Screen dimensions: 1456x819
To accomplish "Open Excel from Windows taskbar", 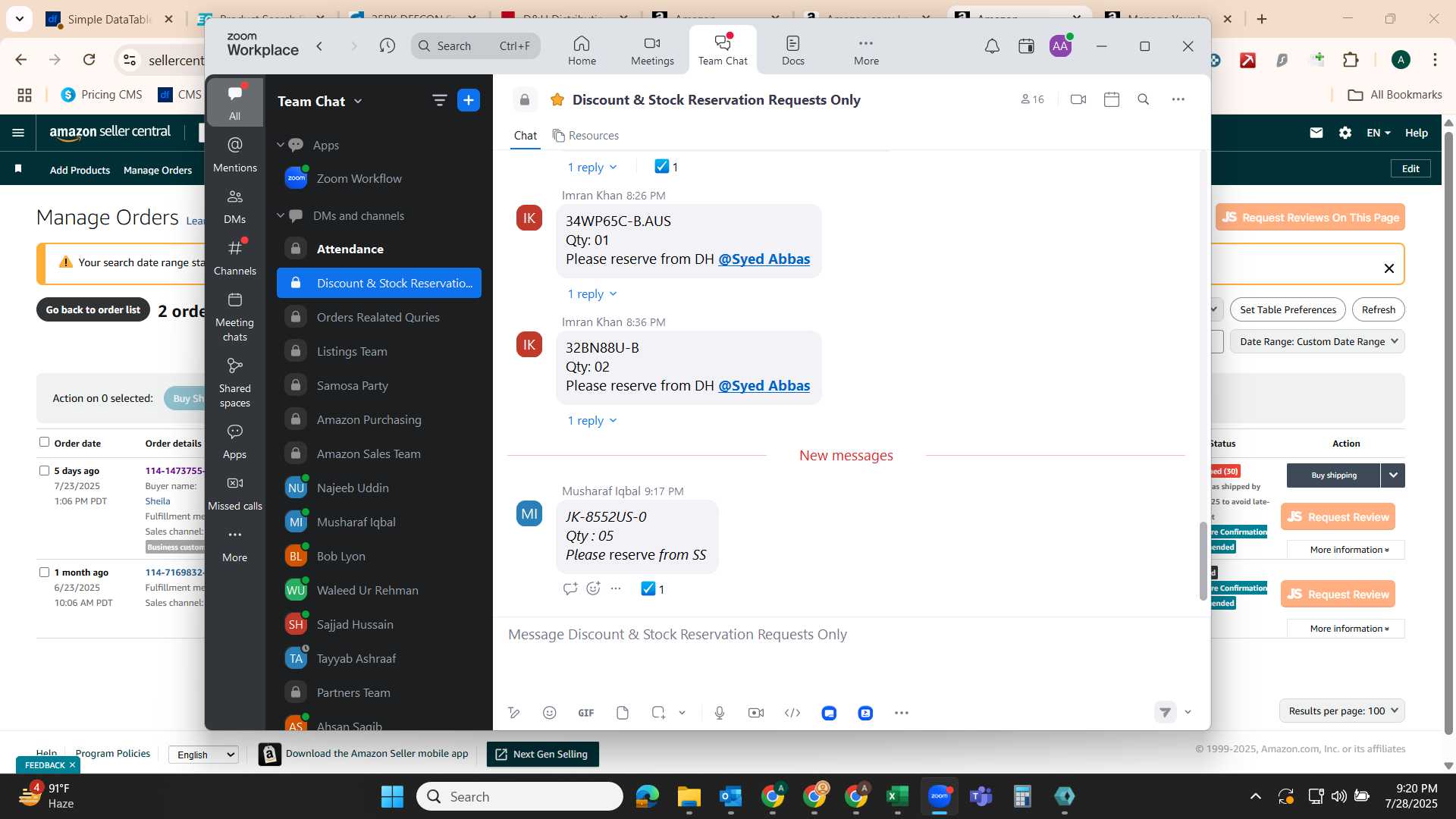I will [x=897, y=796].
